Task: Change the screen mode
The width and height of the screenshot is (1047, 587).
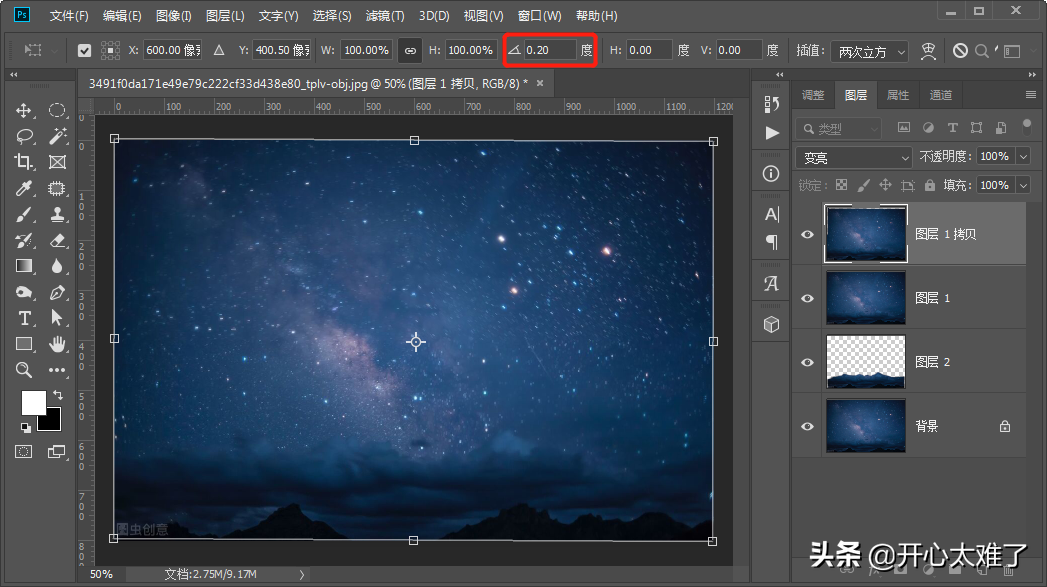Action: 57,452
